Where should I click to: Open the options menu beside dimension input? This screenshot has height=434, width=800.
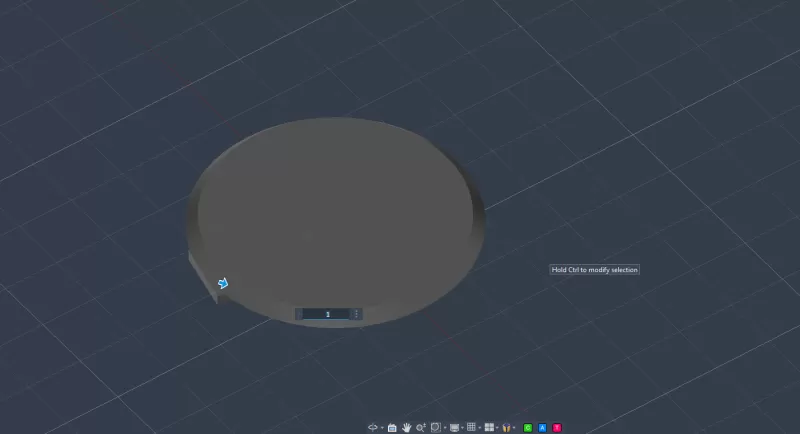point(356,314)
